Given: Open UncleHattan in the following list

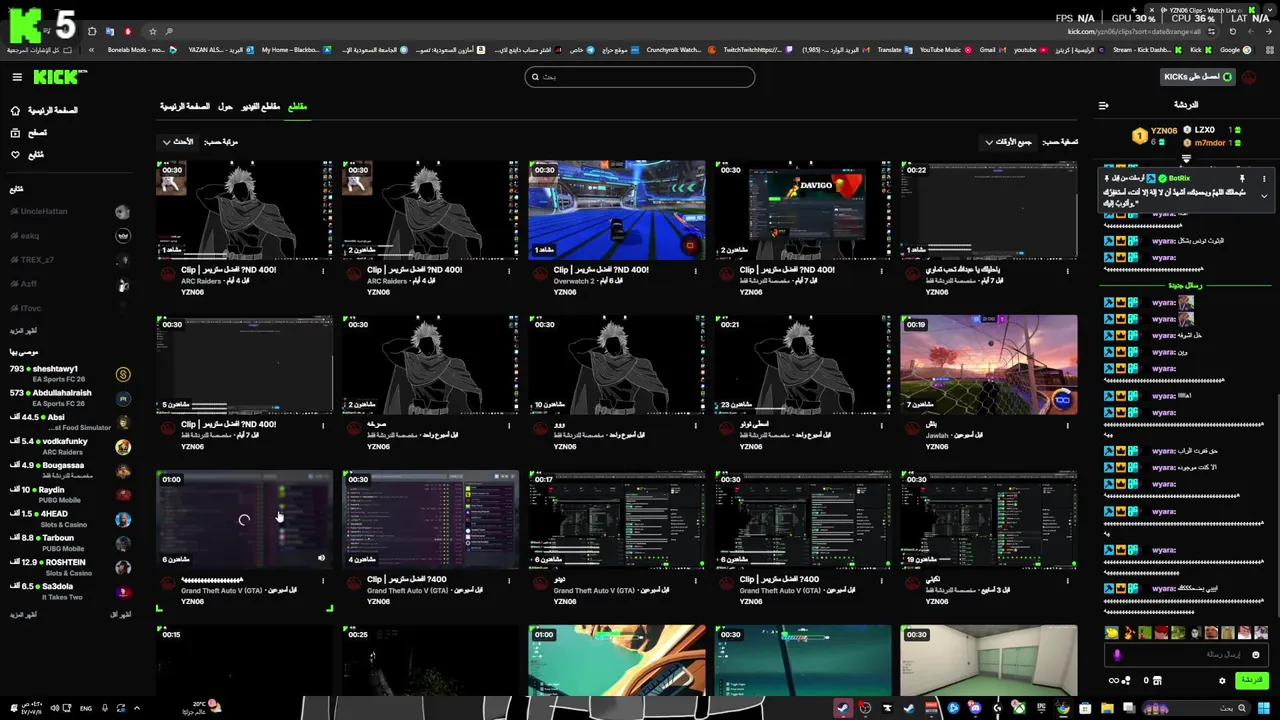Looking at the screenshot, I should point(70,212).
